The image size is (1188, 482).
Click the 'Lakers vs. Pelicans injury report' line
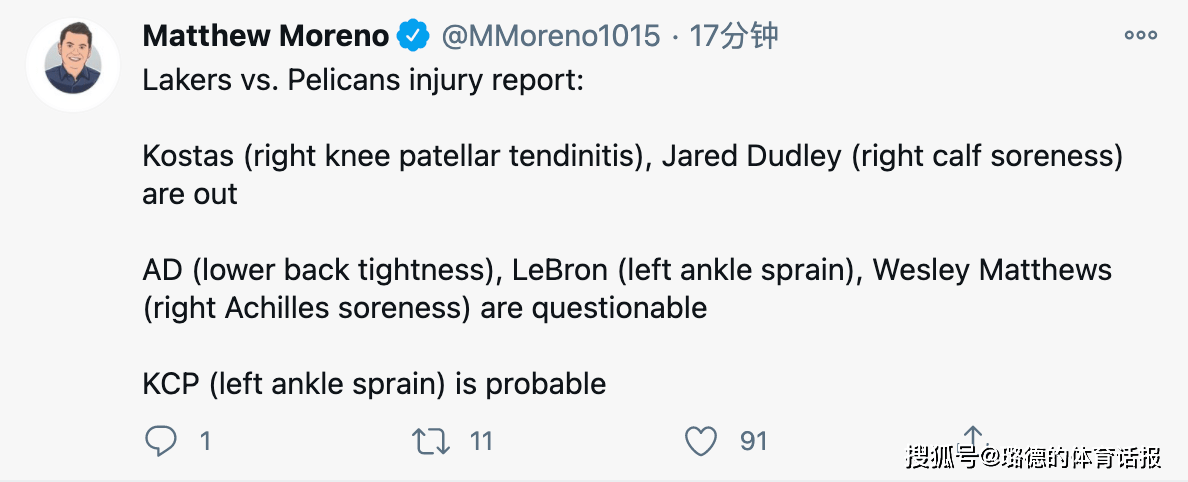[x=363, y=80]
